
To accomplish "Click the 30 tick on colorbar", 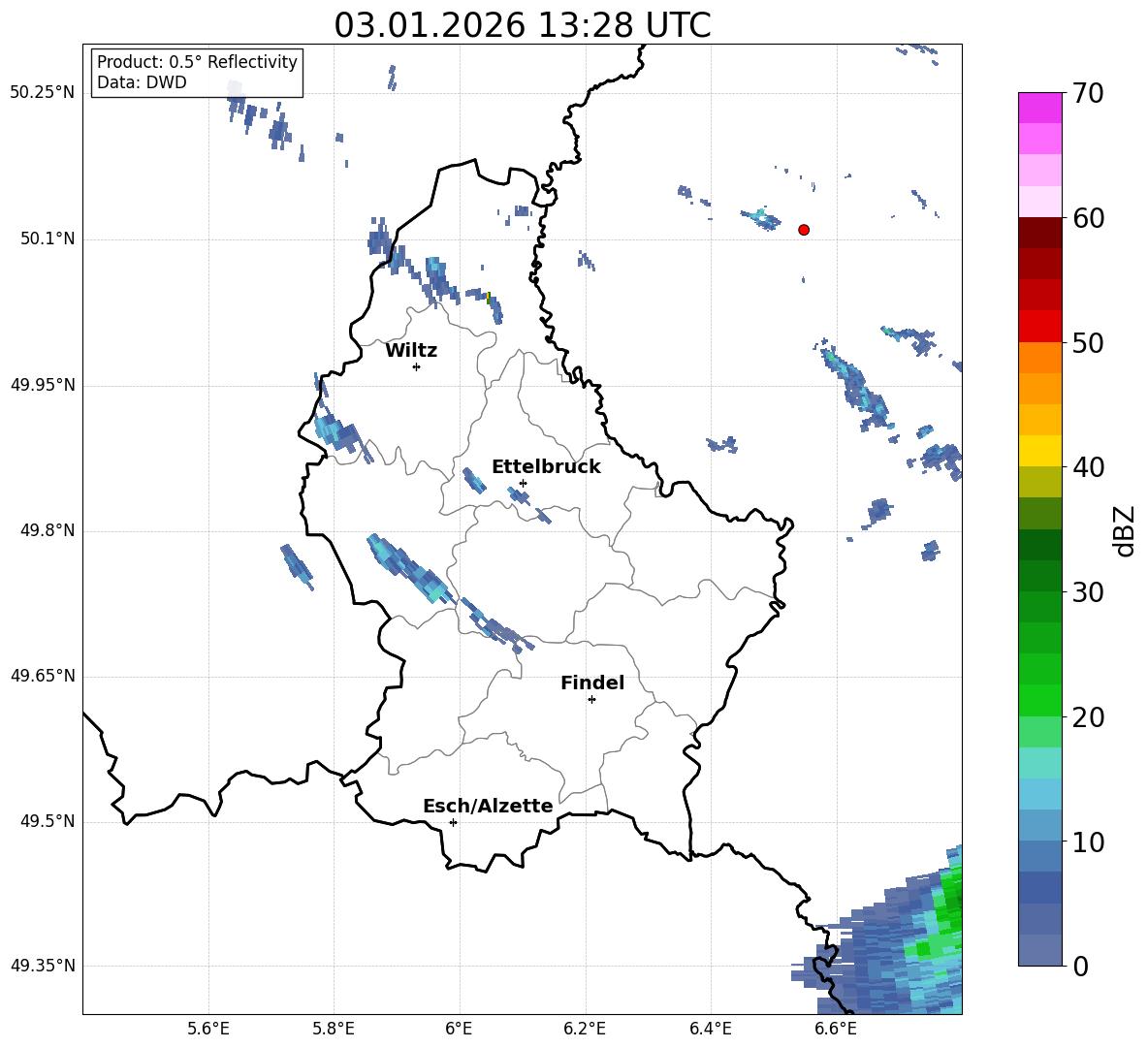I will pos(1088,592).
